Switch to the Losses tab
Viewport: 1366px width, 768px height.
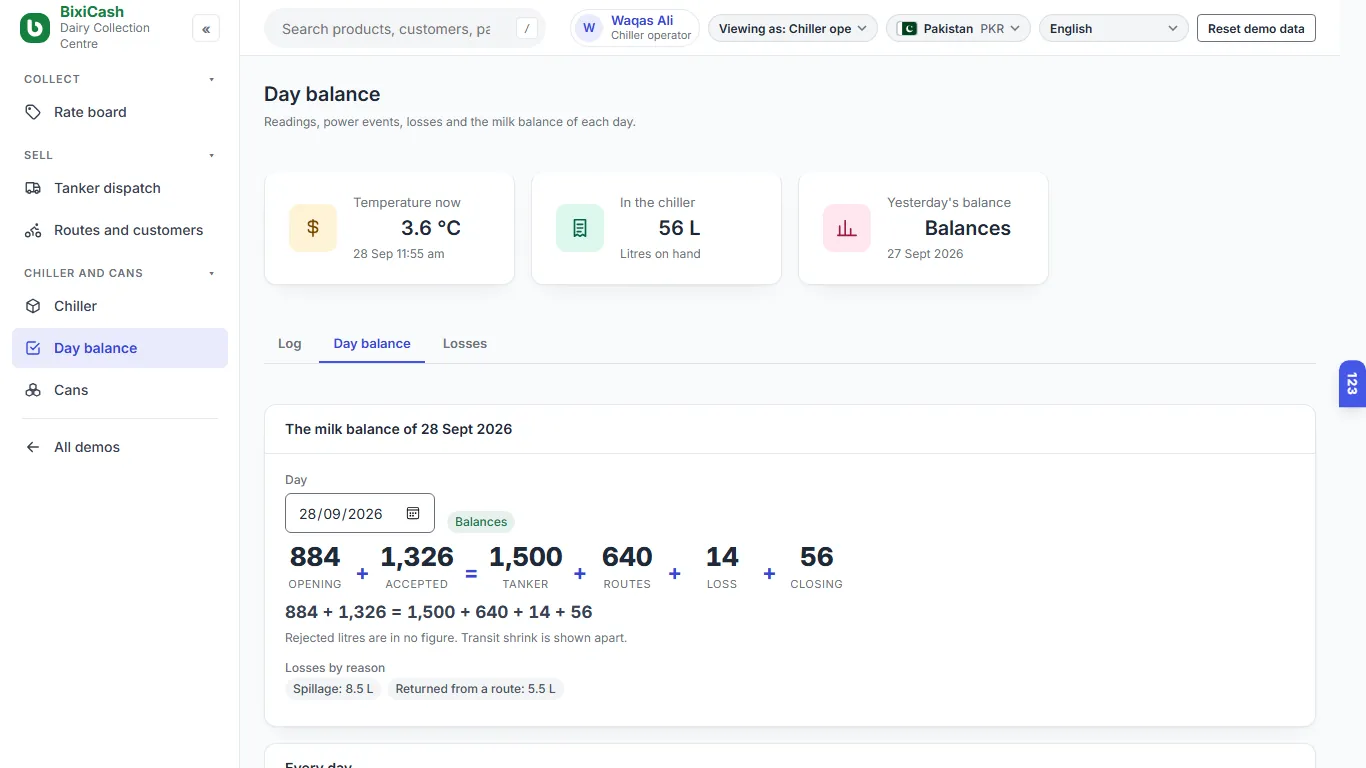tap(465, 343)
